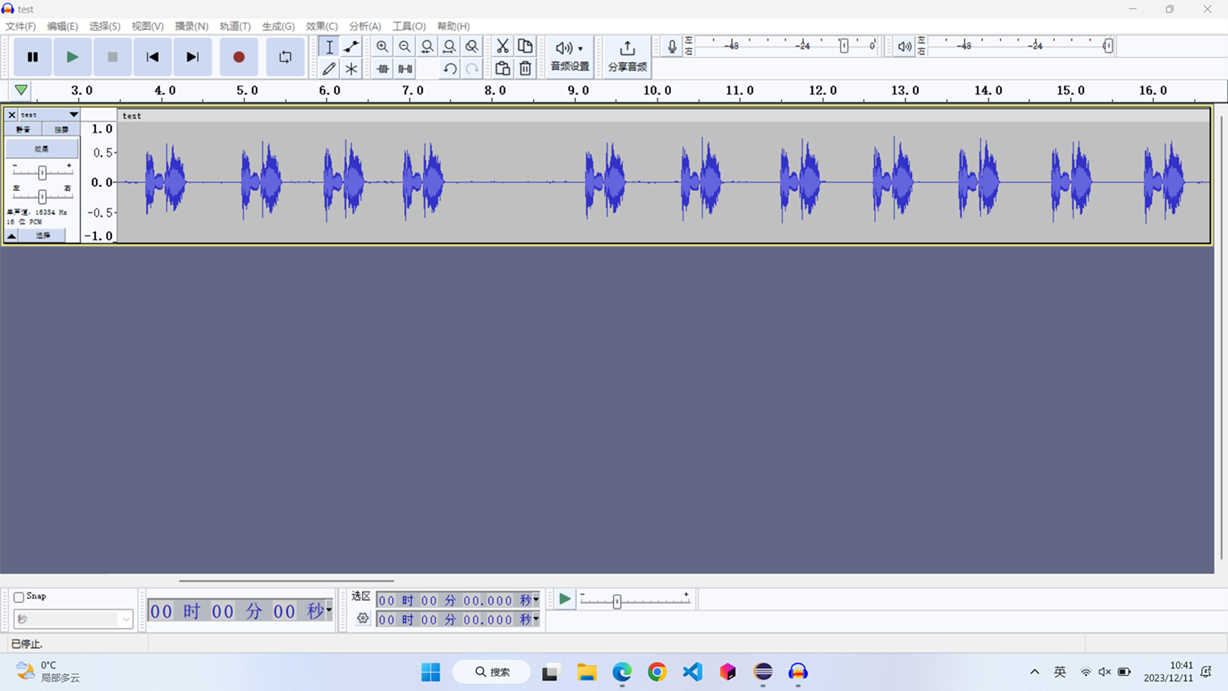The height and width of the screenshot is (691, 1228).
Task: Toggle the track Mute button
Action: 23,130
